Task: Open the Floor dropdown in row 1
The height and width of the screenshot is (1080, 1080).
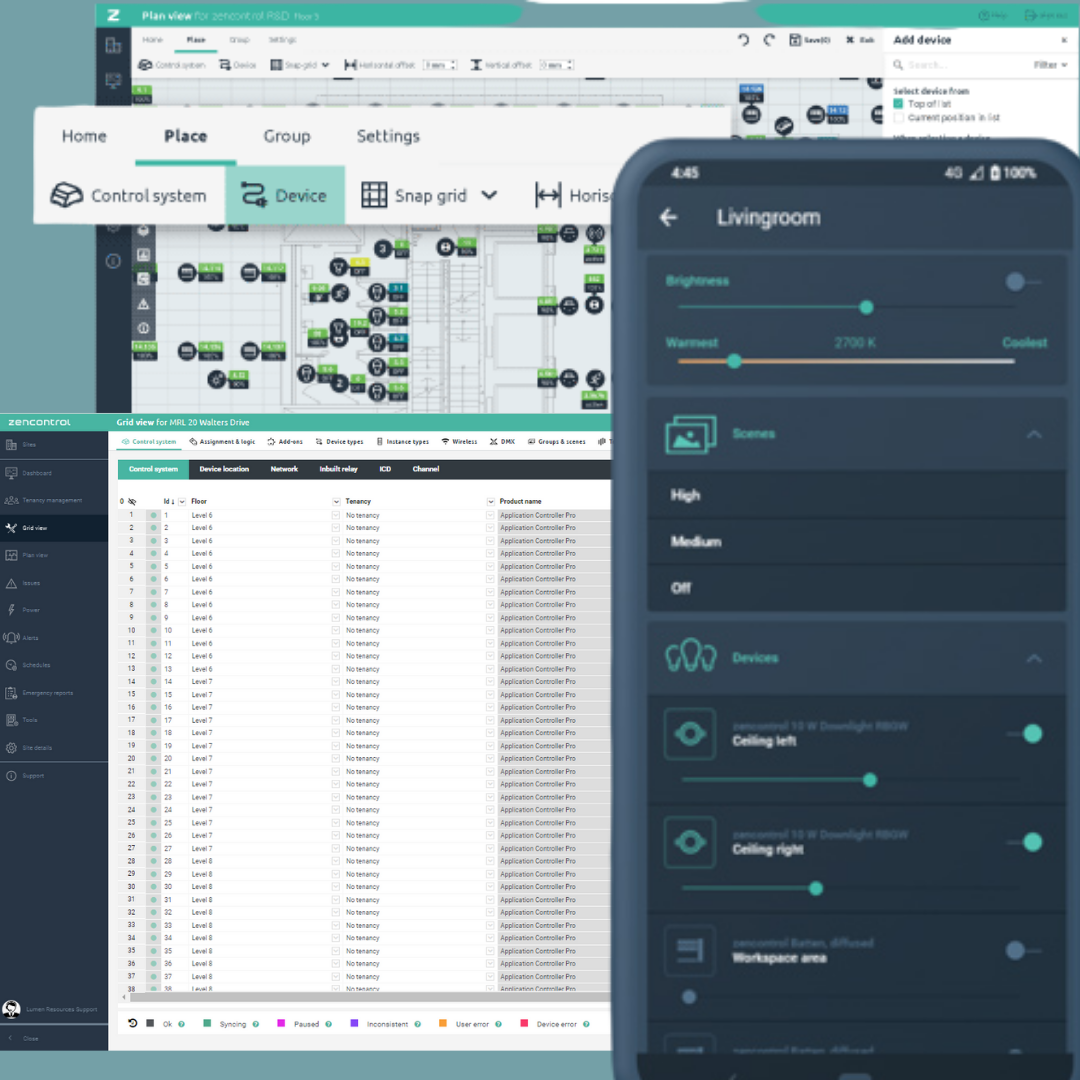Action: click(x=336, y=515)
